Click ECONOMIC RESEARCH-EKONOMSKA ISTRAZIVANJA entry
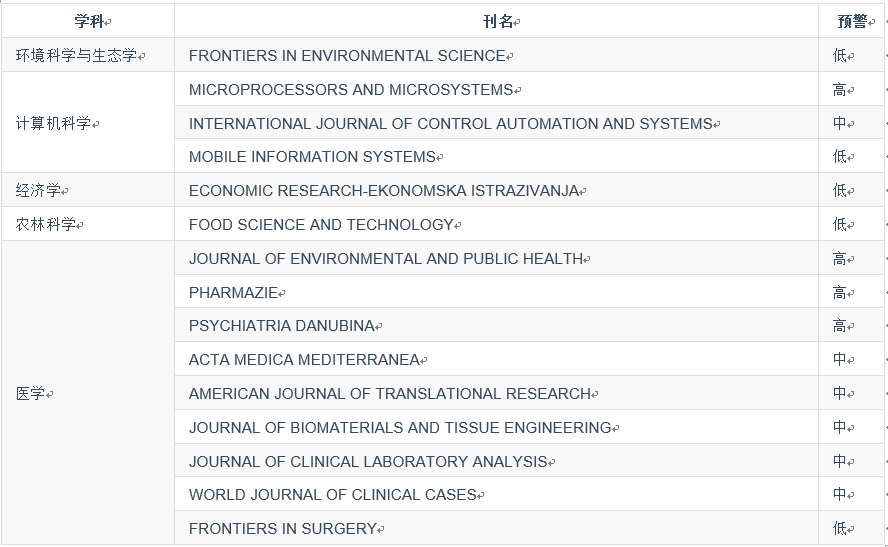The width and height of the screenshot is (888, 547). click(384, 191)
